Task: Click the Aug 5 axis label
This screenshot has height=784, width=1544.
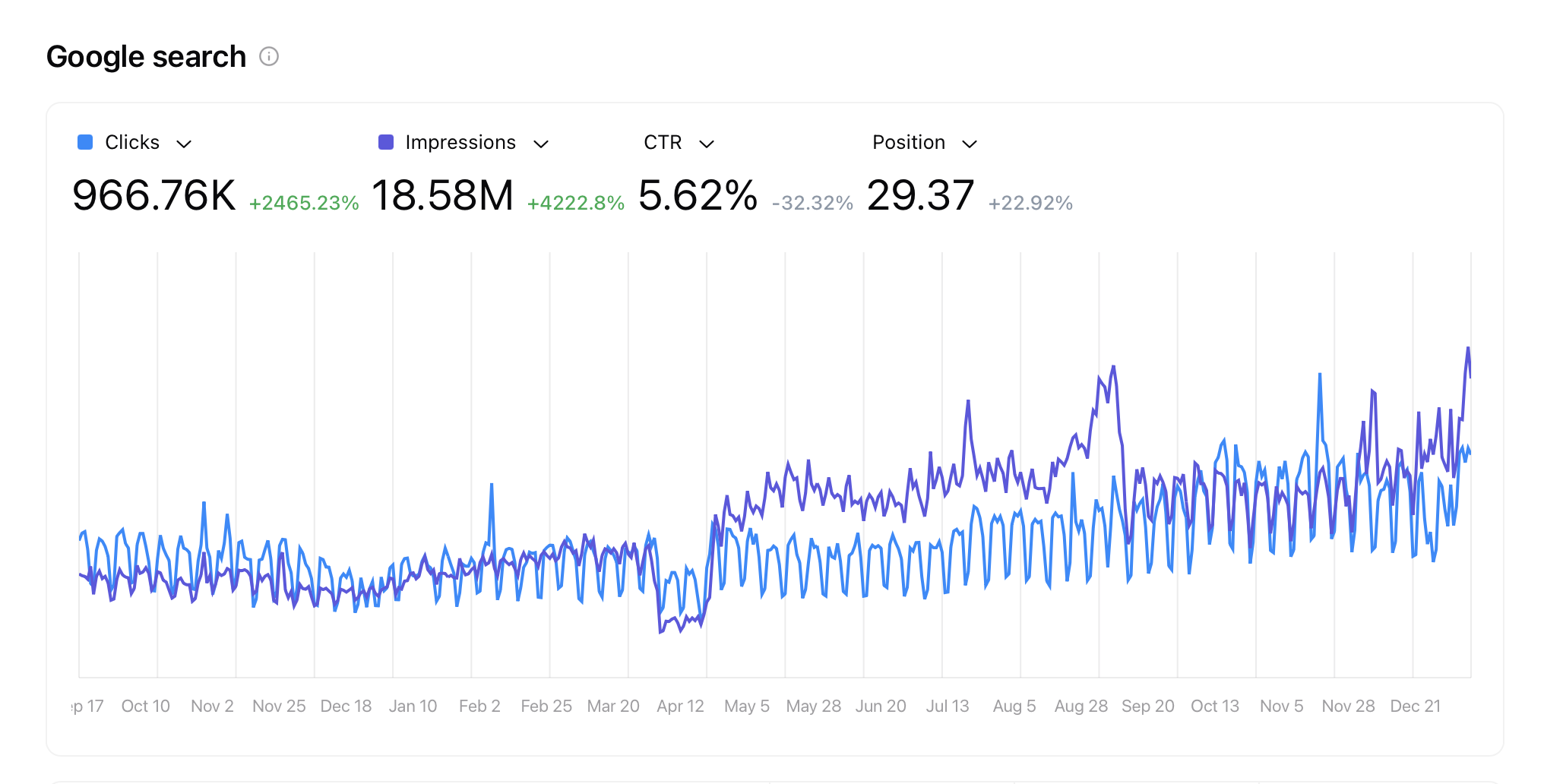Action: pyautogui.click(x=1014, y=706)
